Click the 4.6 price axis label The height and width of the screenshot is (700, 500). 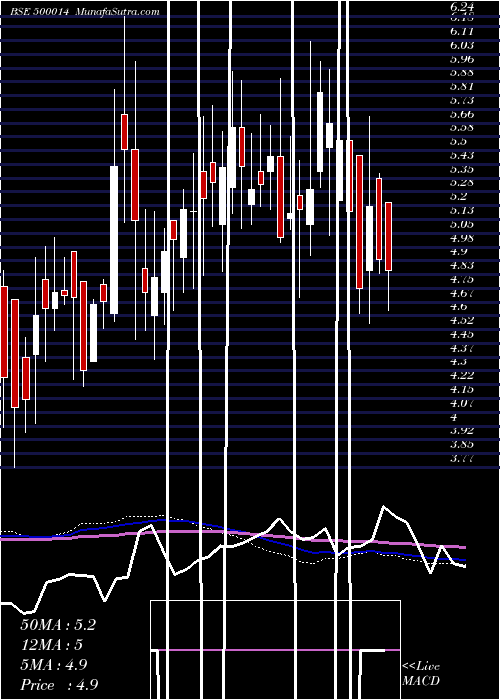click(x=458, y=307)
